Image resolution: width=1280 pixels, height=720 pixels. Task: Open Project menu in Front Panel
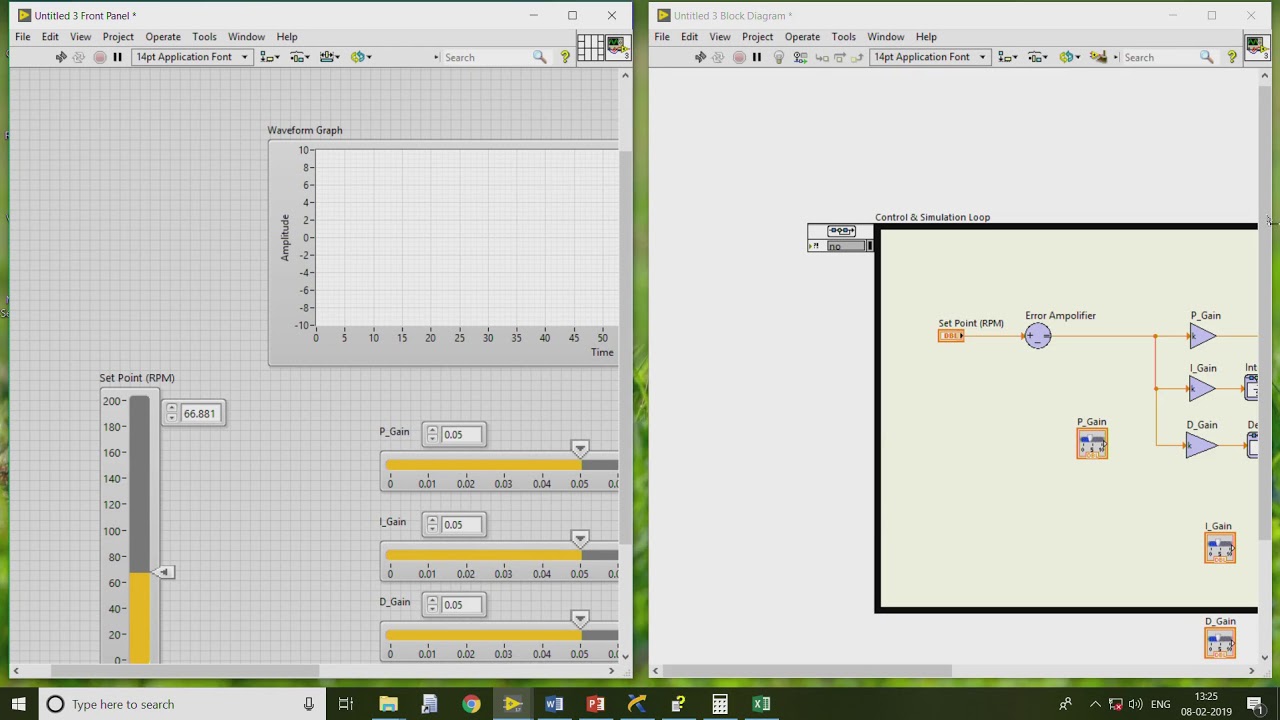[118, 37]
